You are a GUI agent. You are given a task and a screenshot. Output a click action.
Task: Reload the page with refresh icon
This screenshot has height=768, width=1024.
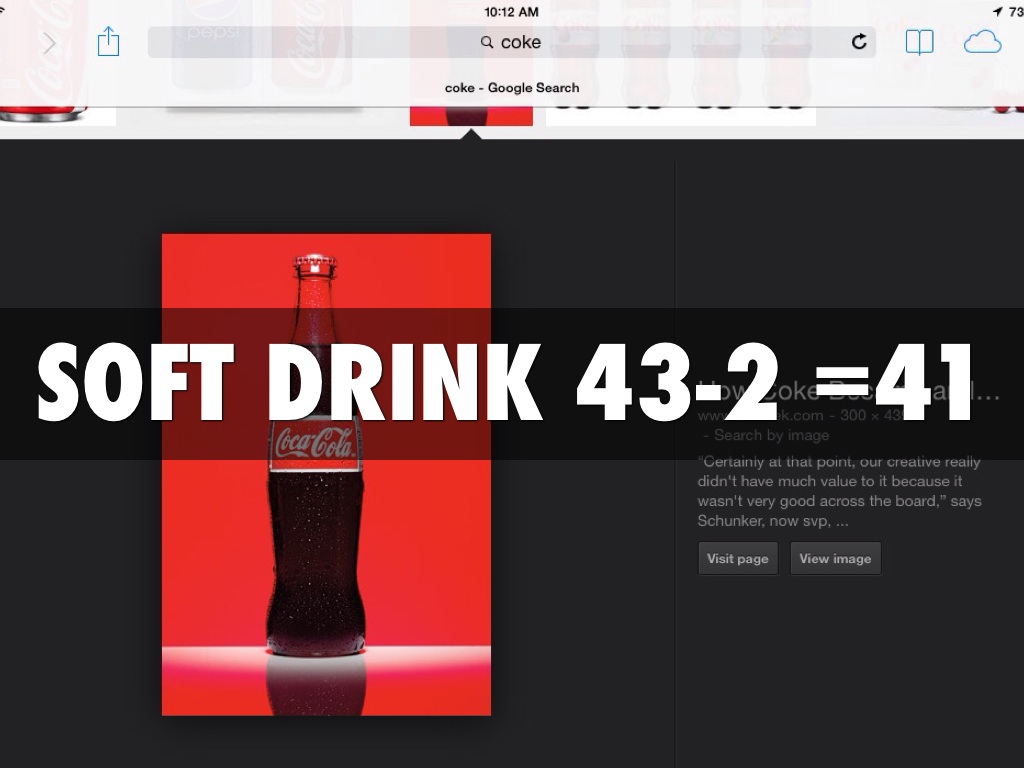[858, 42]
